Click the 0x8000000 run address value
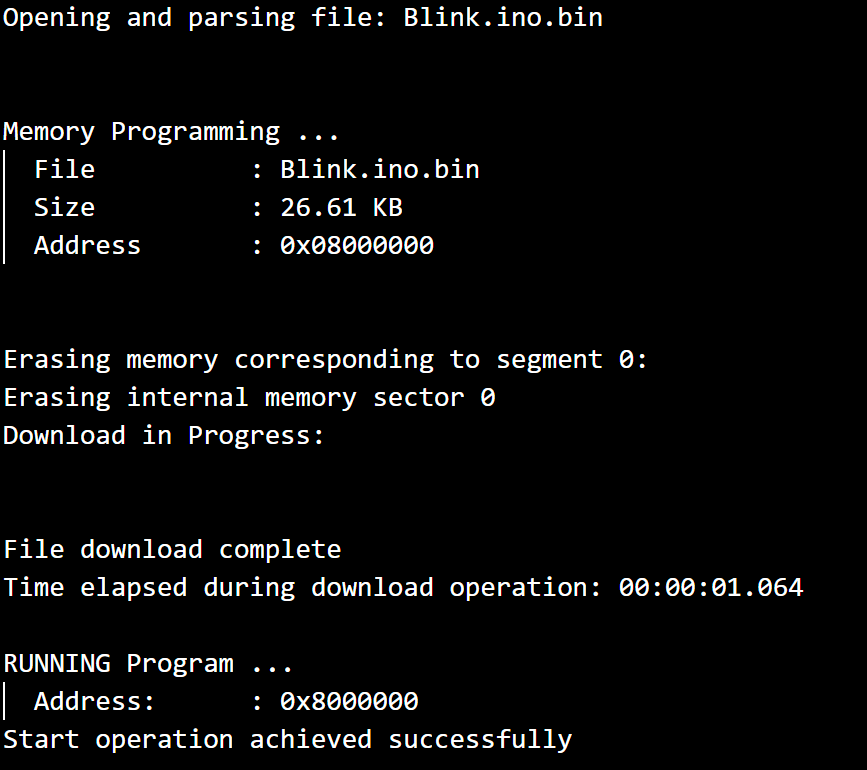 [x=349, y=702]
